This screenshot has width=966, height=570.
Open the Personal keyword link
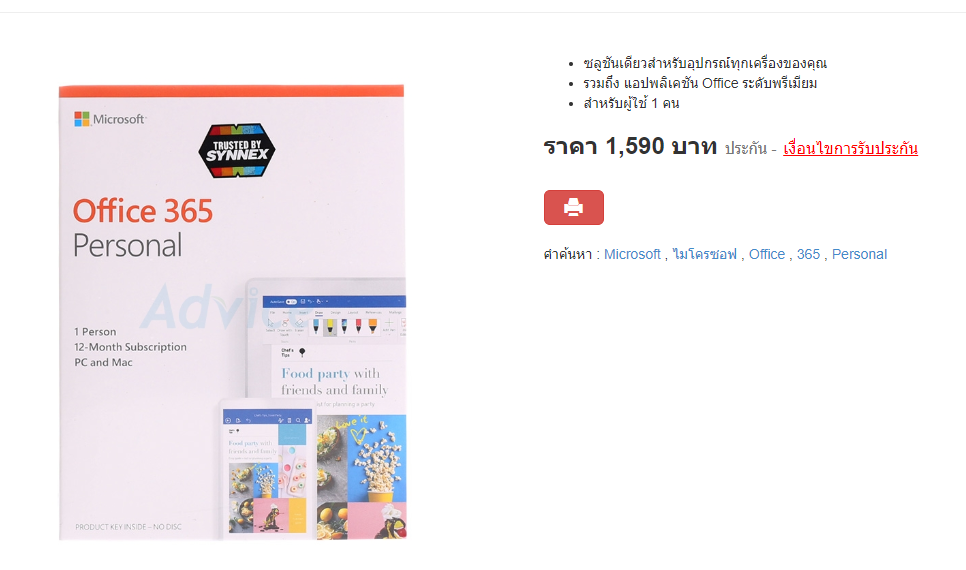click(x=859, y=254)
